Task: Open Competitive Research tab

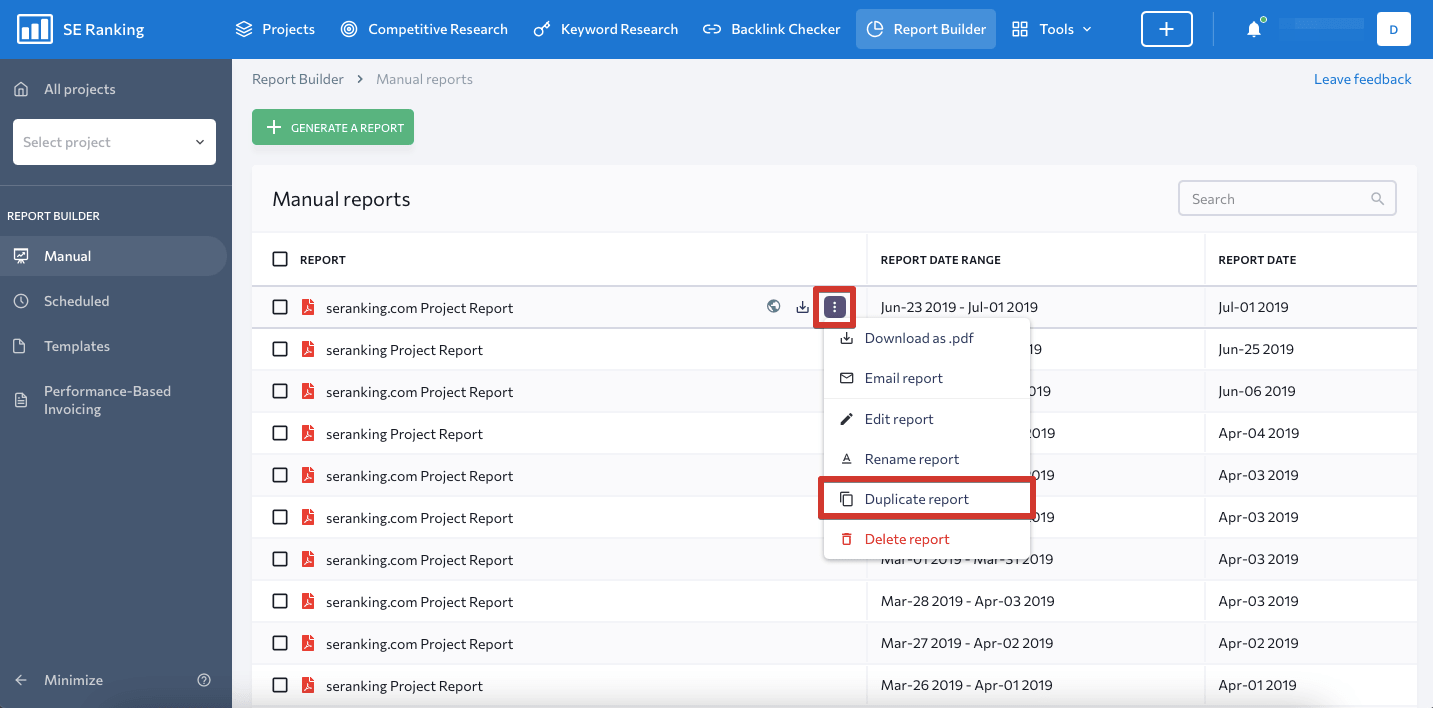Action: tap(424, 29)
